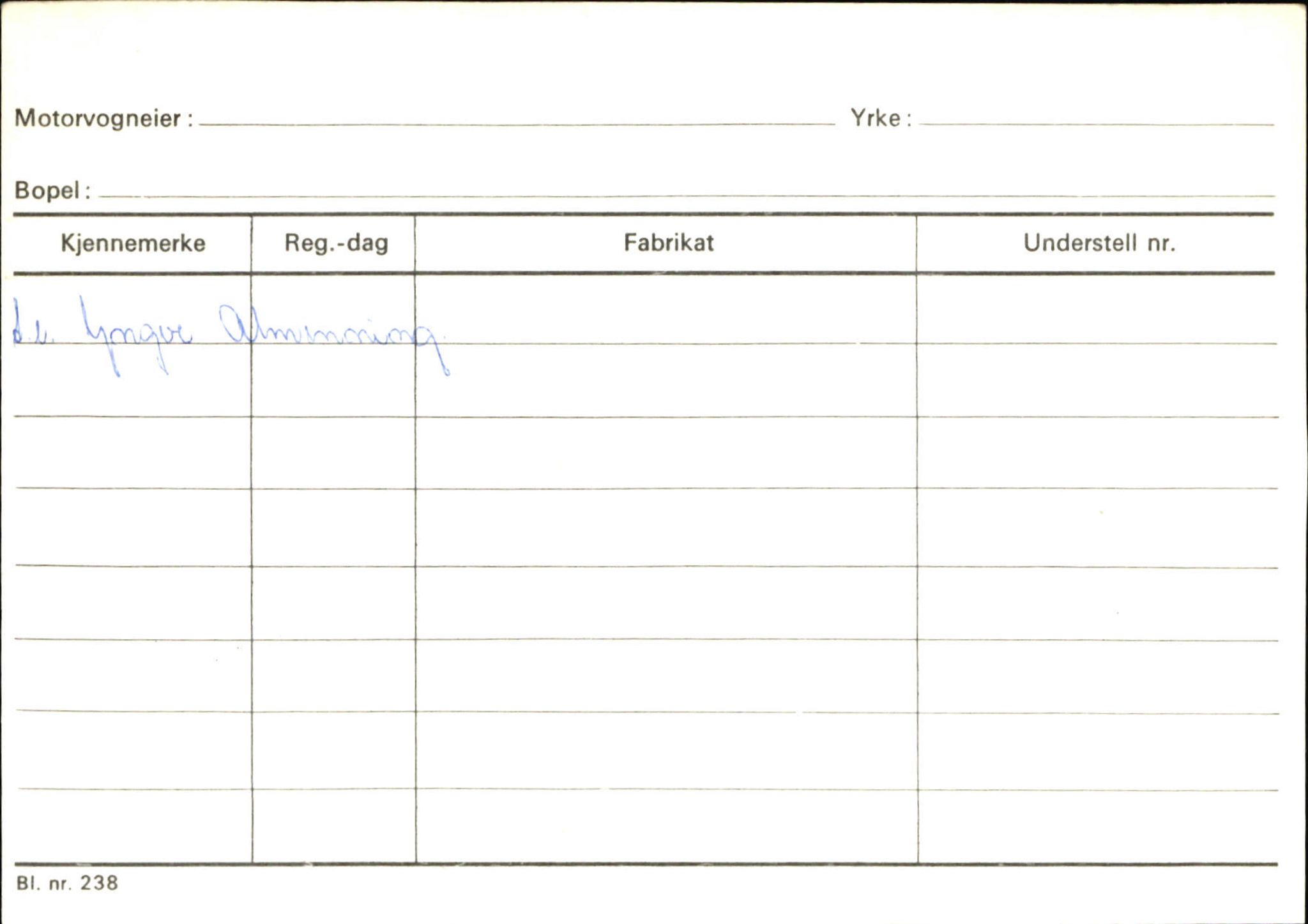
Task: Click the Bopel label
Action: coord(52,190)
